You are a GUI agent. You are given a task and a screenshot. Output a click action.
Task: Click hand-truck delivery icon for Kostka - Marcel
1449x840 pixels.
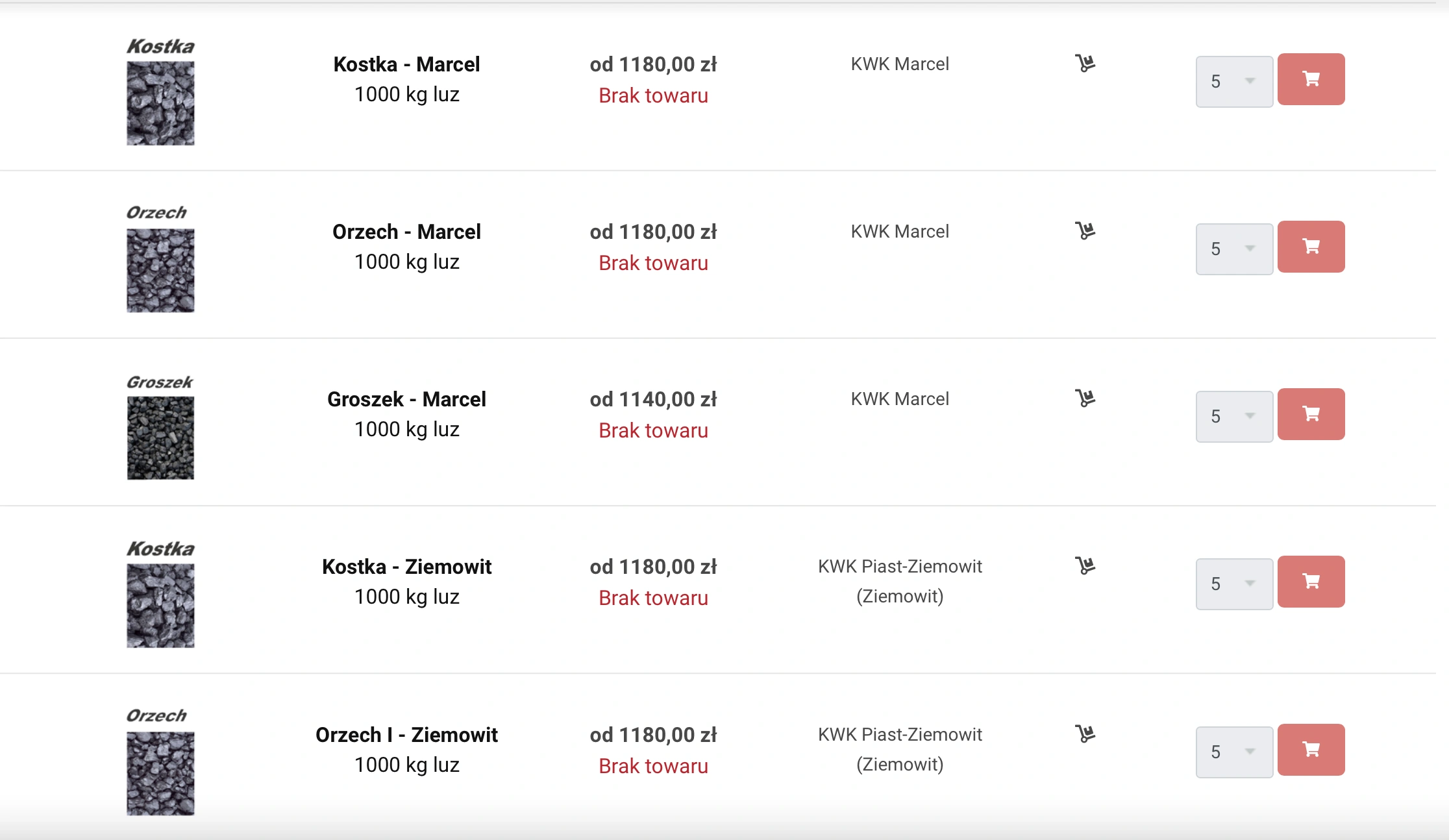1085,63
